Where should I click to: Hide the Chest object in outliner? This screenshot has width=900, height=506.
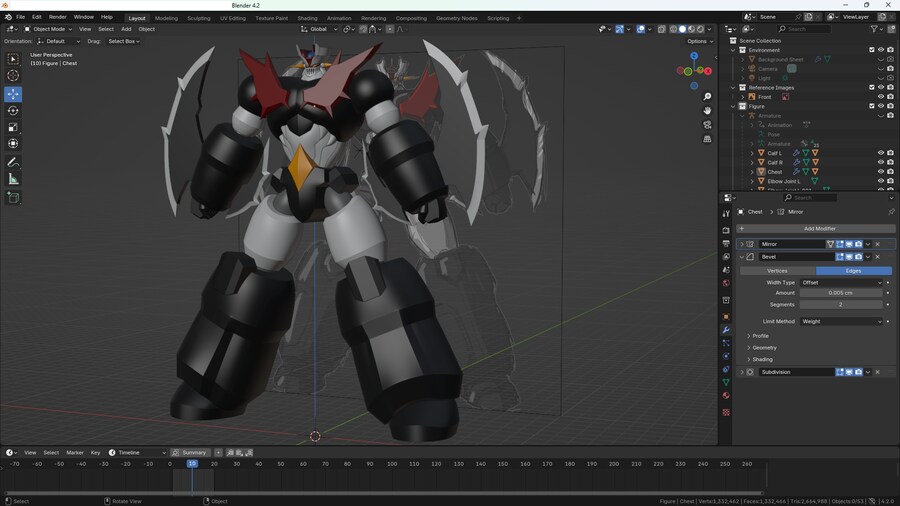(881, 172)
